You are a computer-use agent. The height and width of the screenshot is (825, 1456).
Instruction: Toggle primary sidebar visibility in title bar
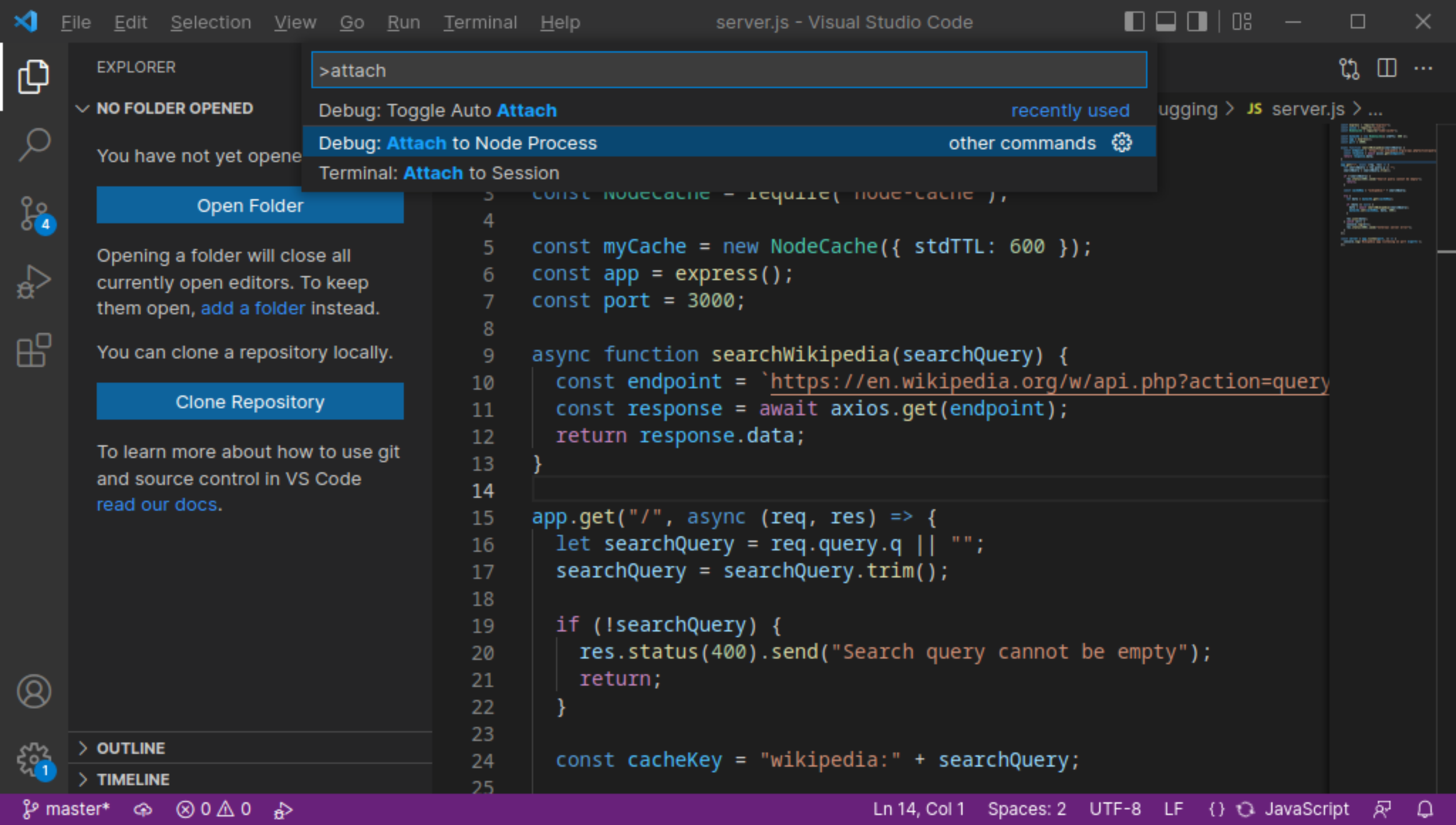1133,21
